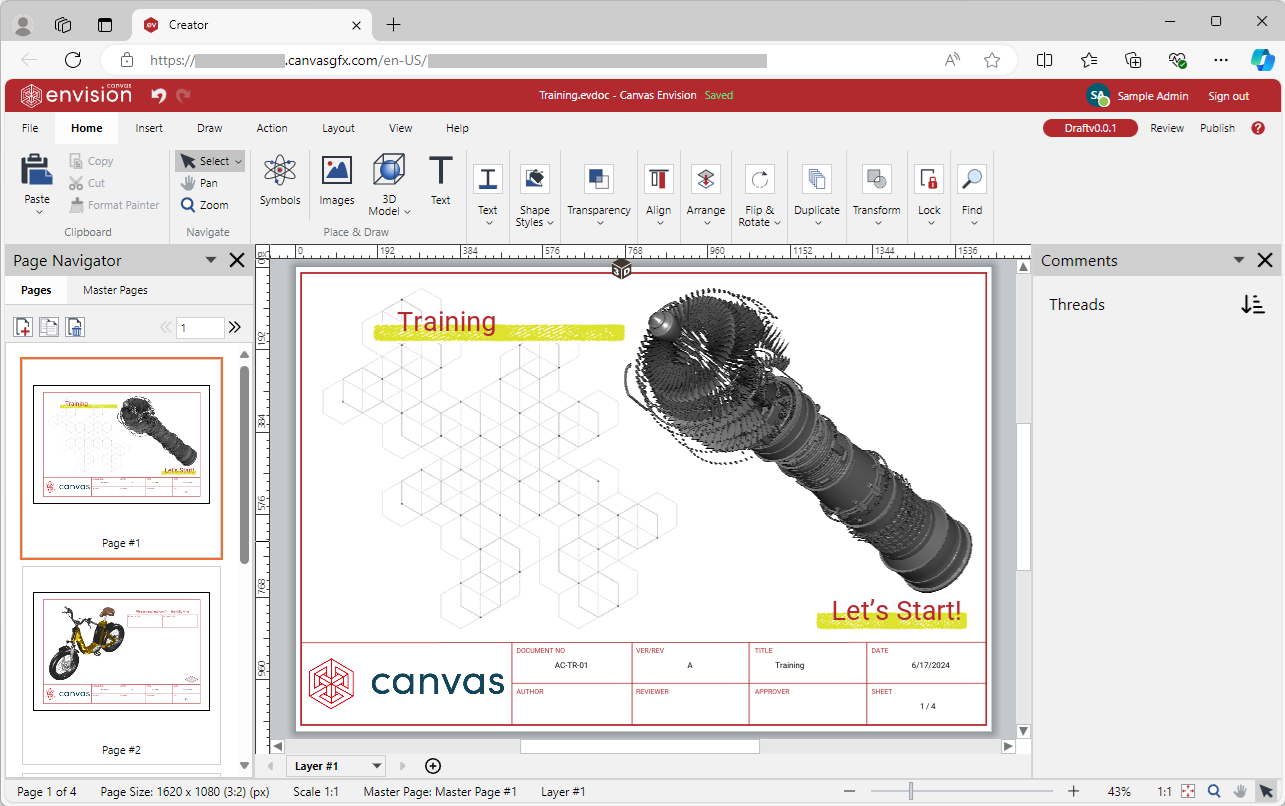Screen dimensions: 1285x806
Task: Delete page using trash page icon
Action: pyautogui.click(x=75, y=327)
